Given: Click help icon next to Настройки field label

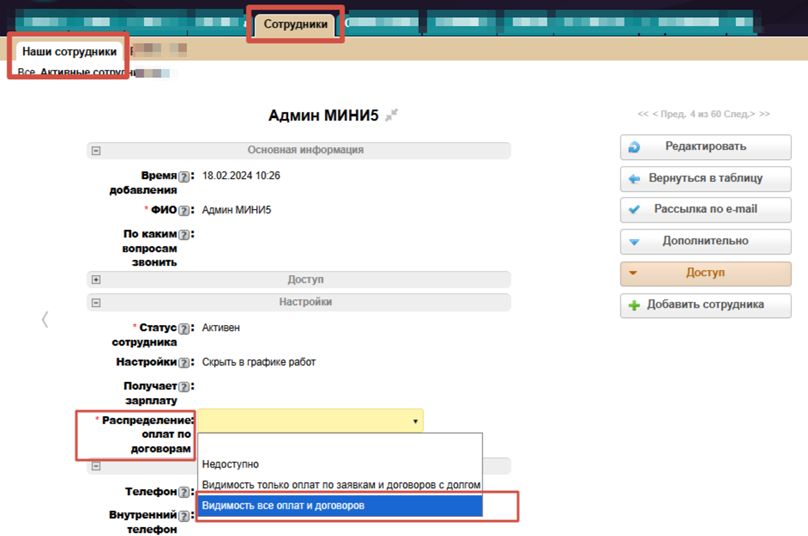Looking at the screenshot, I should point(184,363).
